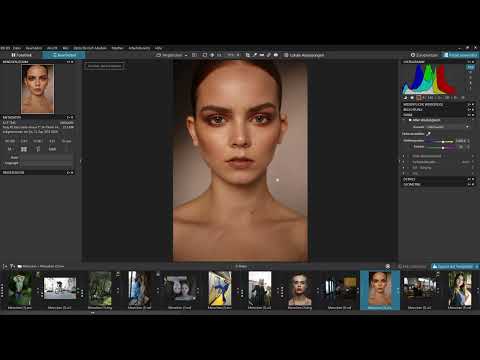Image resolution: width=480 pixels, height=360 pixels.
Task: Adjust Farbton tint slider handle
Action: [443, 147]
